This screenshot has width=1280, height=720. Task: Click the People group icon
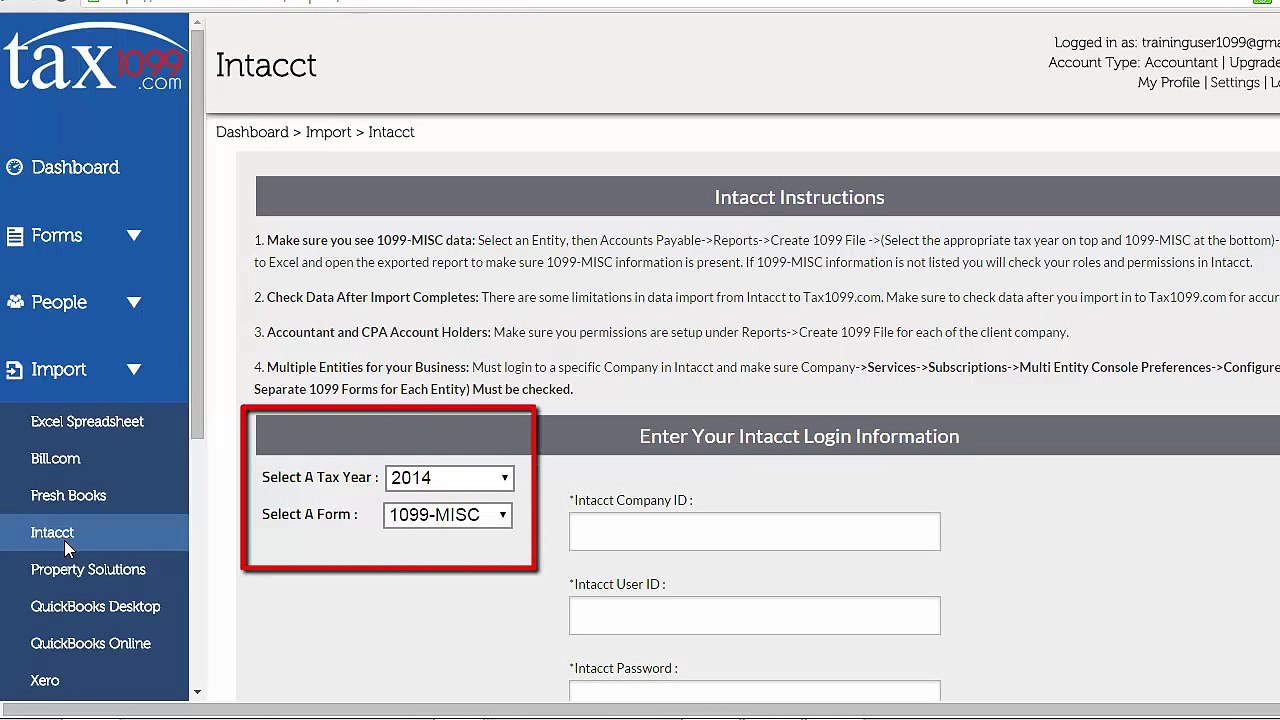point(14,302)
